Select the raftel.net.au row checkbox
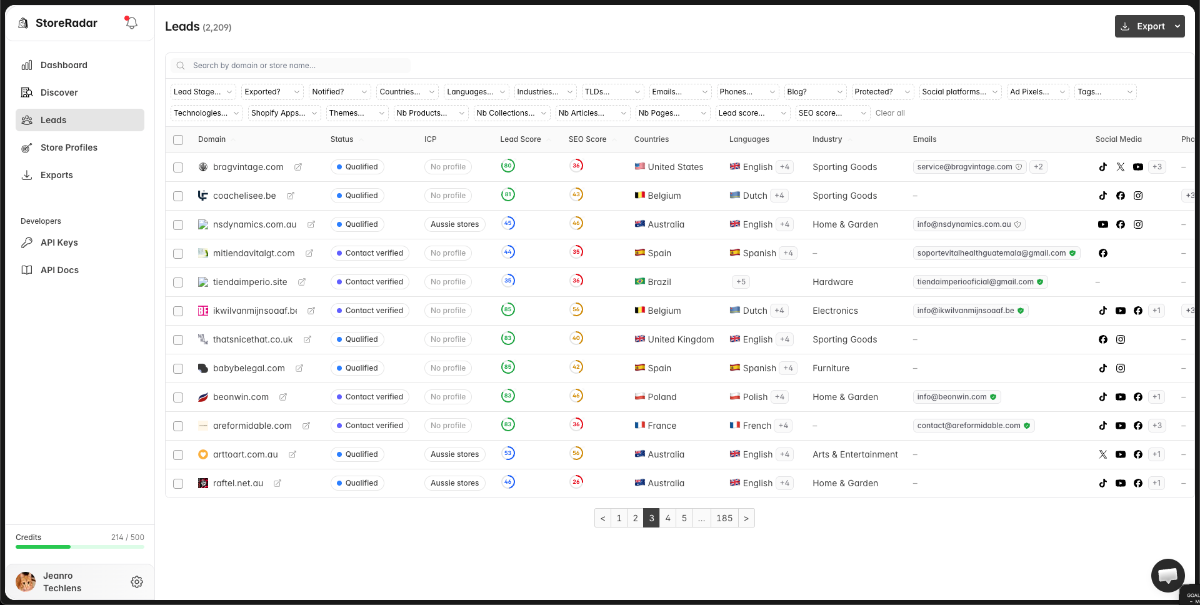Screen dimensions: 1200x605 (178, 484)
